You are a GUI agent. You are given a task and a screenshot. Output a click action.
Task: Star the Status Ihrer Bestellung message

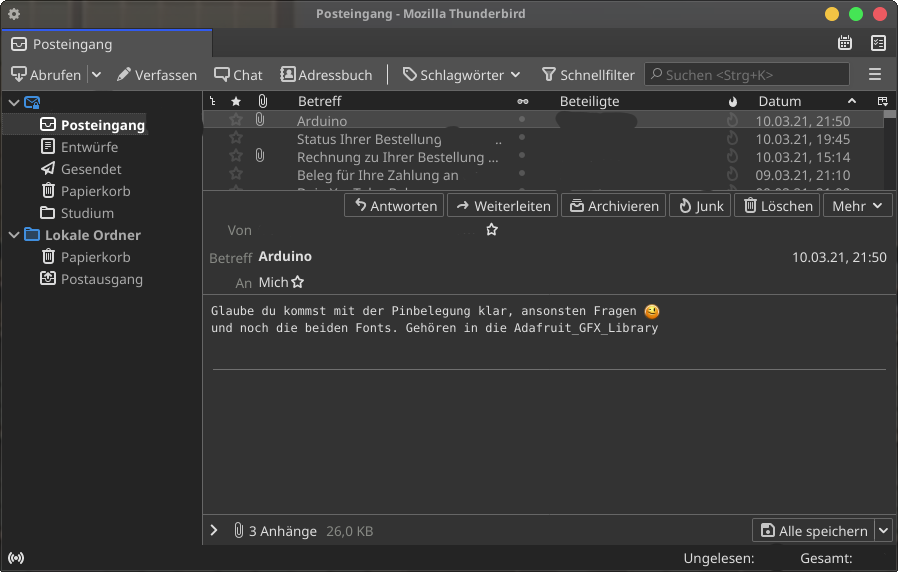click(235, 138)
